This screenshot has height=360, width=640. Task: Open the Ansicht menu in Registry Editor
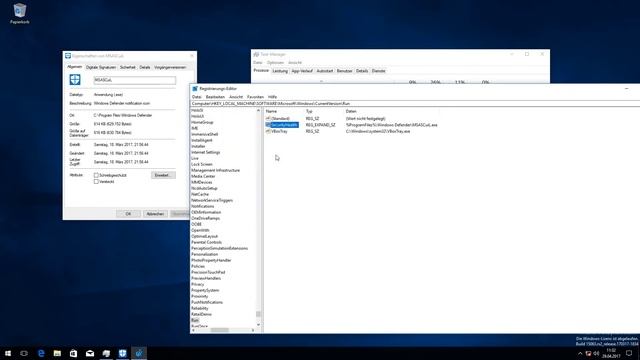[x=236, y=97]
